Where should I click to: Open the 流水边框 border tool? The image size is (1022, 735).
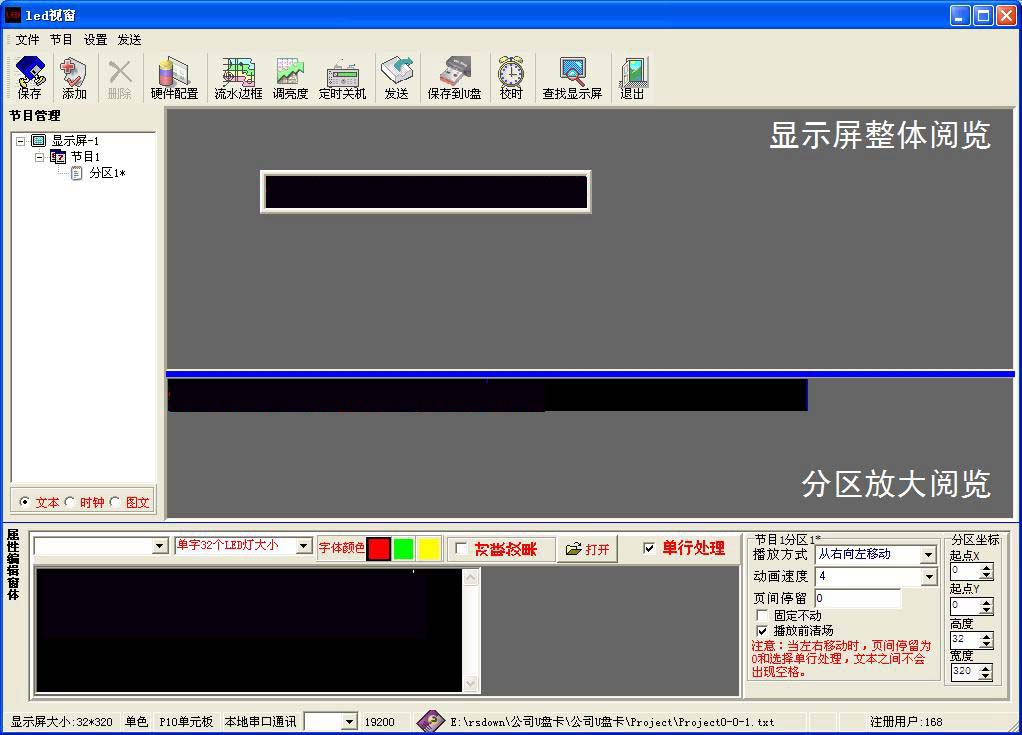point(238,78)
